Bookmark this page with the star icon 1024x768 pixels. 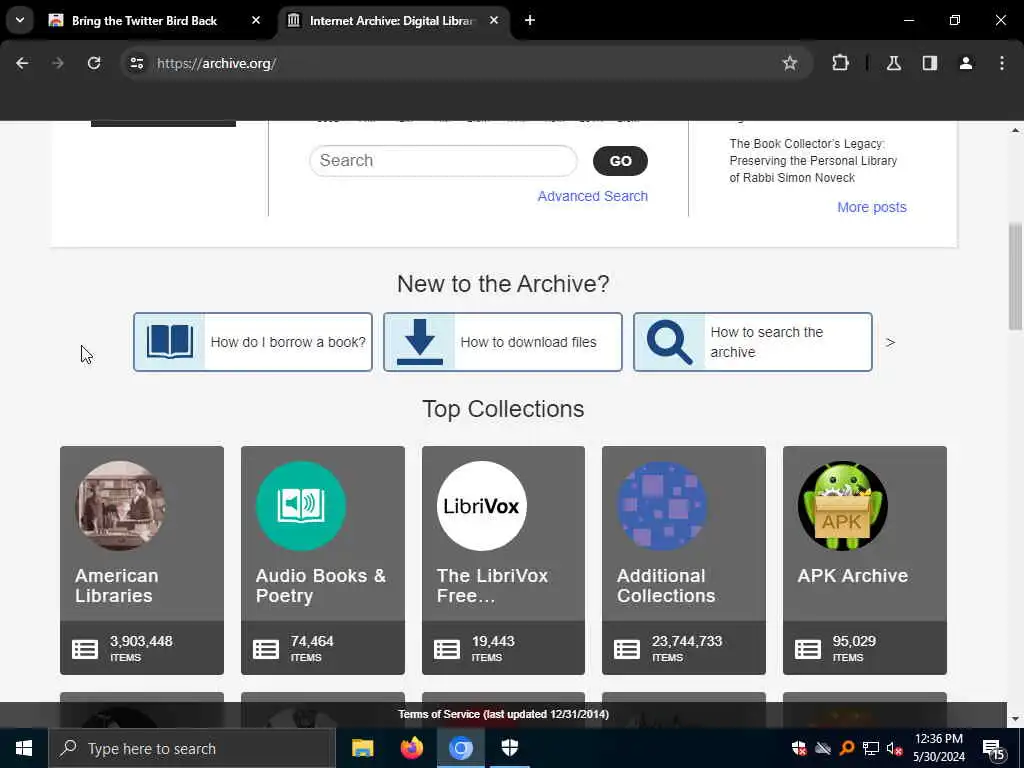[790, 63]
